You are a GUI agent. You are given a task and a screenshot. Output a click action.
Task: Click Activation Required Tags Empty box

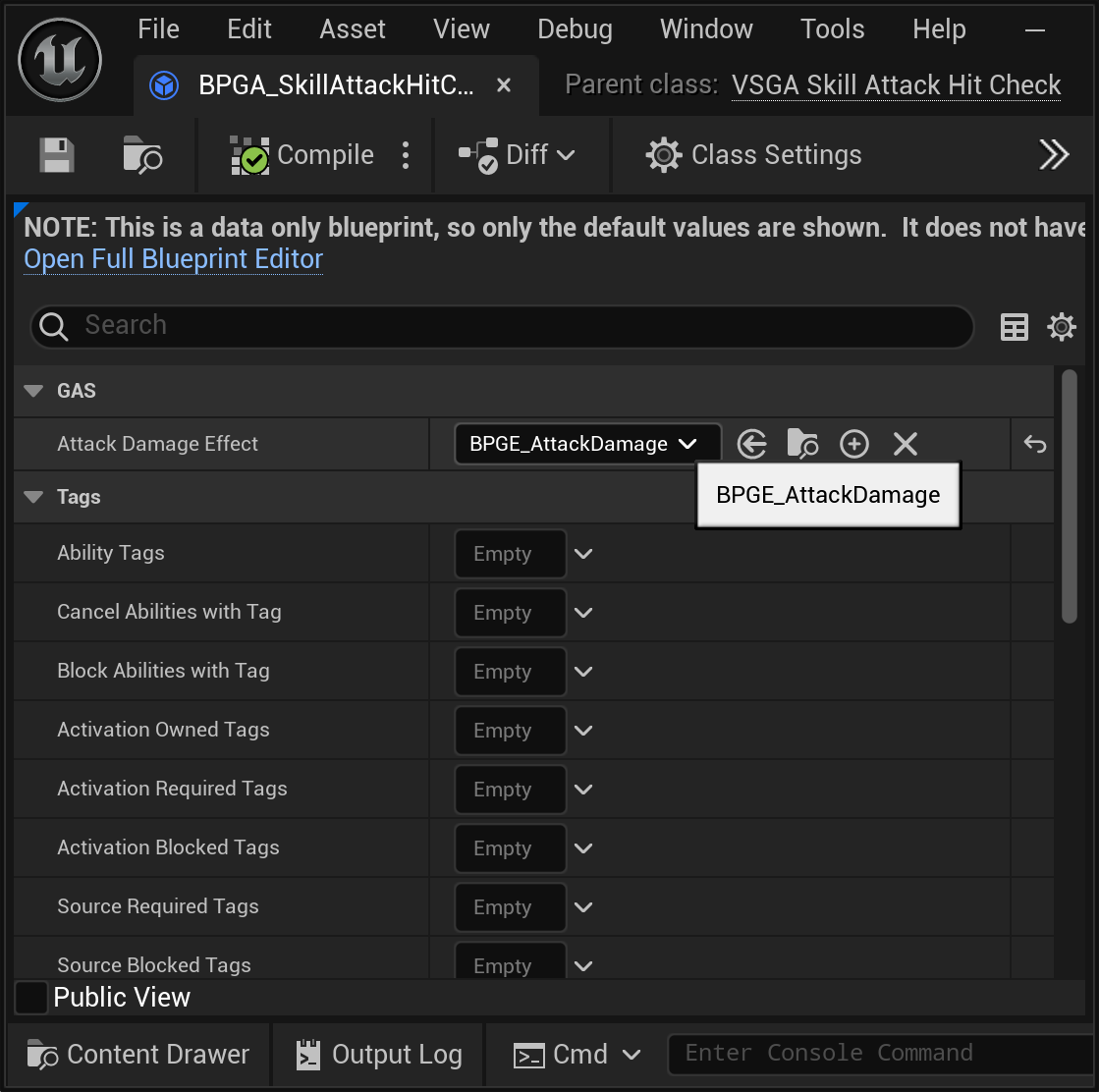[511, 790]
